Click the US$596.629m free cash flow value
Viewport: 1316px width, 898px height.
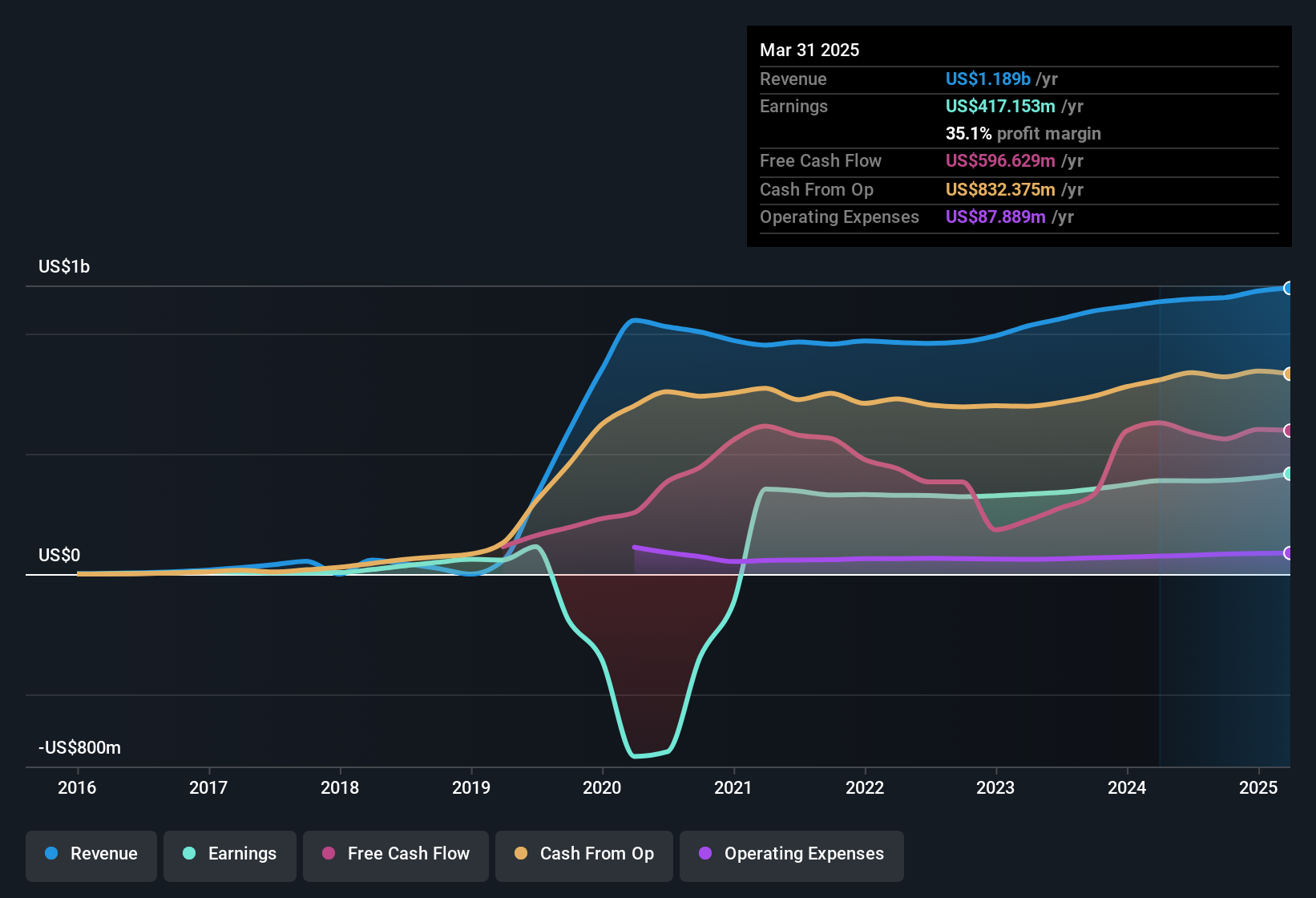point(1000,161)
